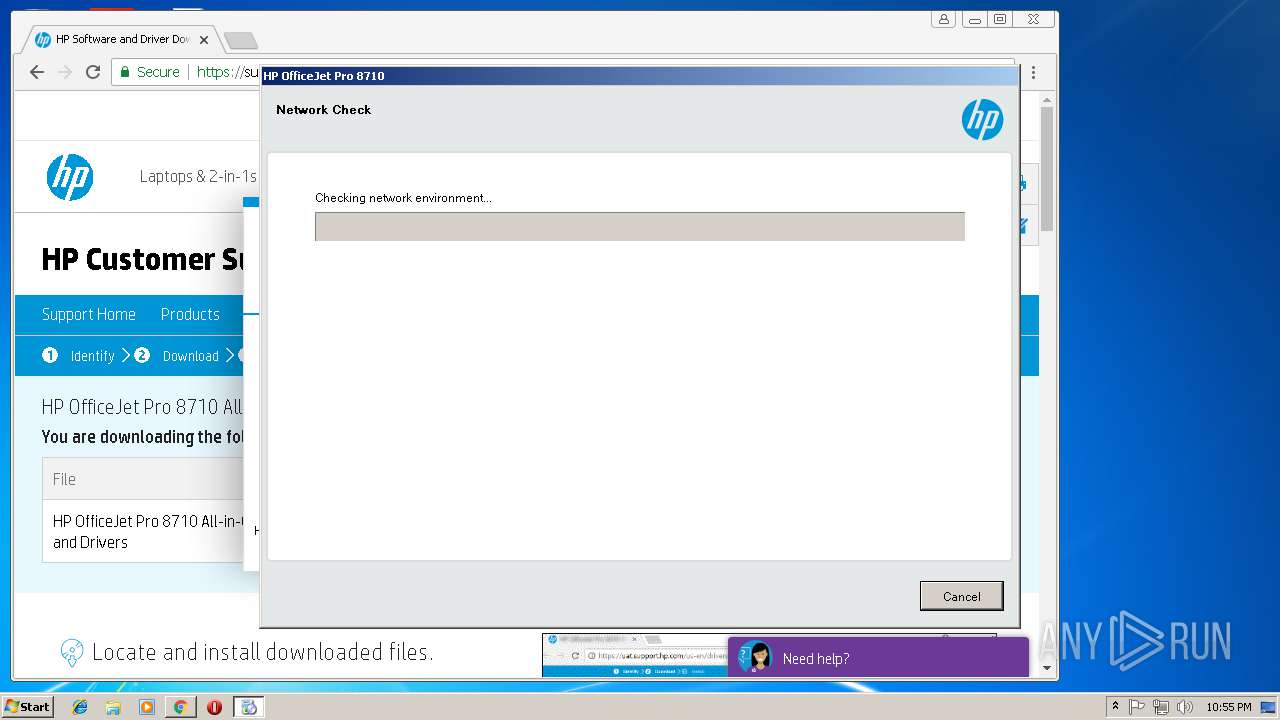The height and width of the screenshot is (720, 1280).
Task: Click the Locate and install location icon
Action: tap(72, 653)
